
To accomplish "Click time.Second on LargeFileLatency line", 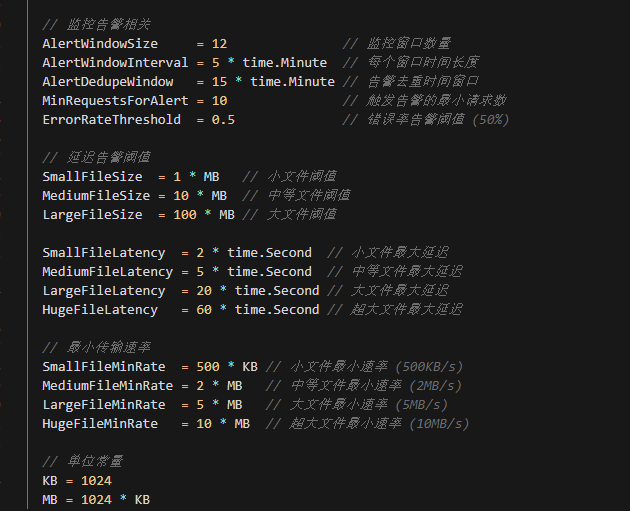I will coord(277,290).
